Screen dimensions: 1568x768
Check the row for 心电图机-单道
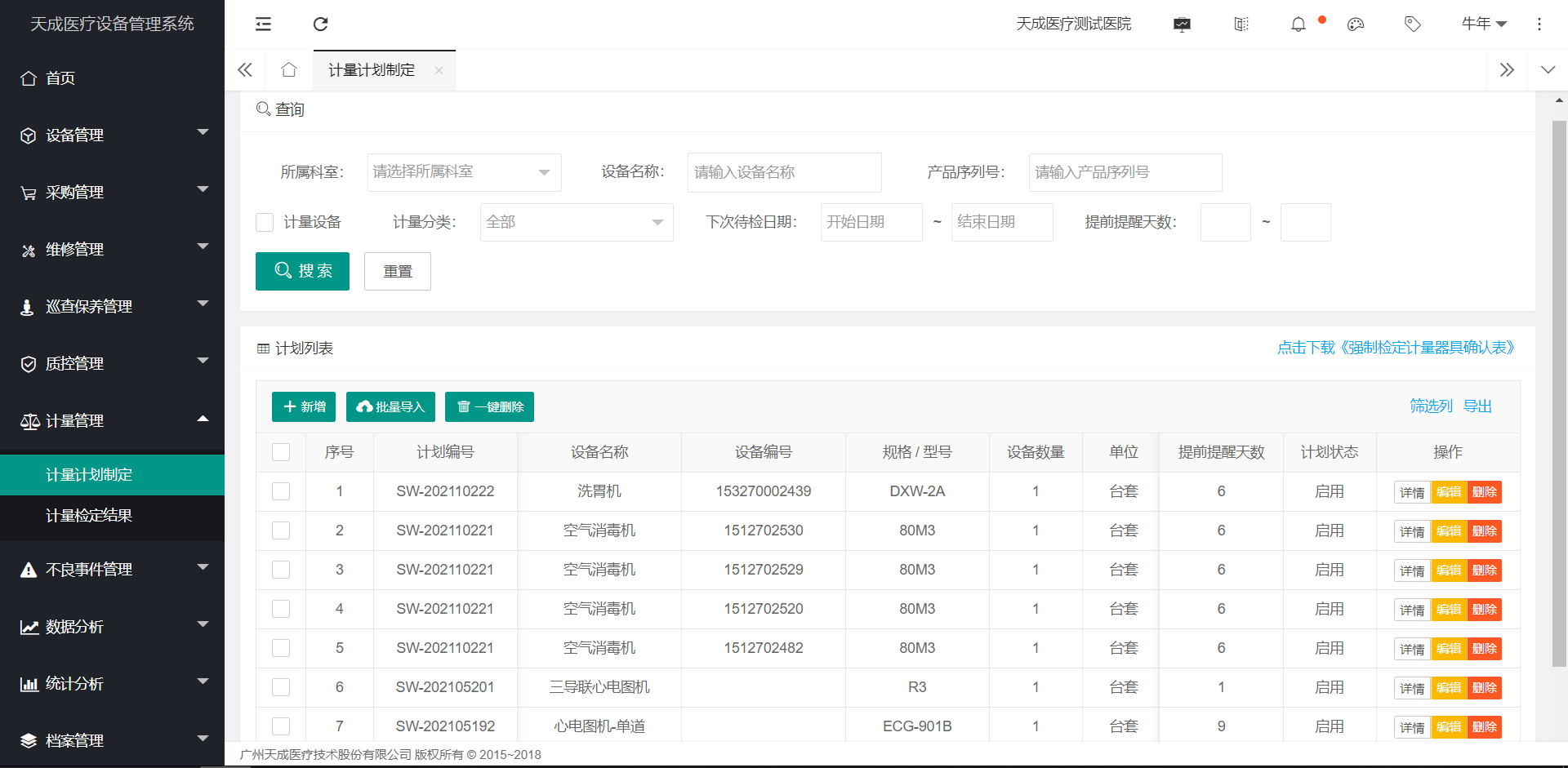point(281,726)
